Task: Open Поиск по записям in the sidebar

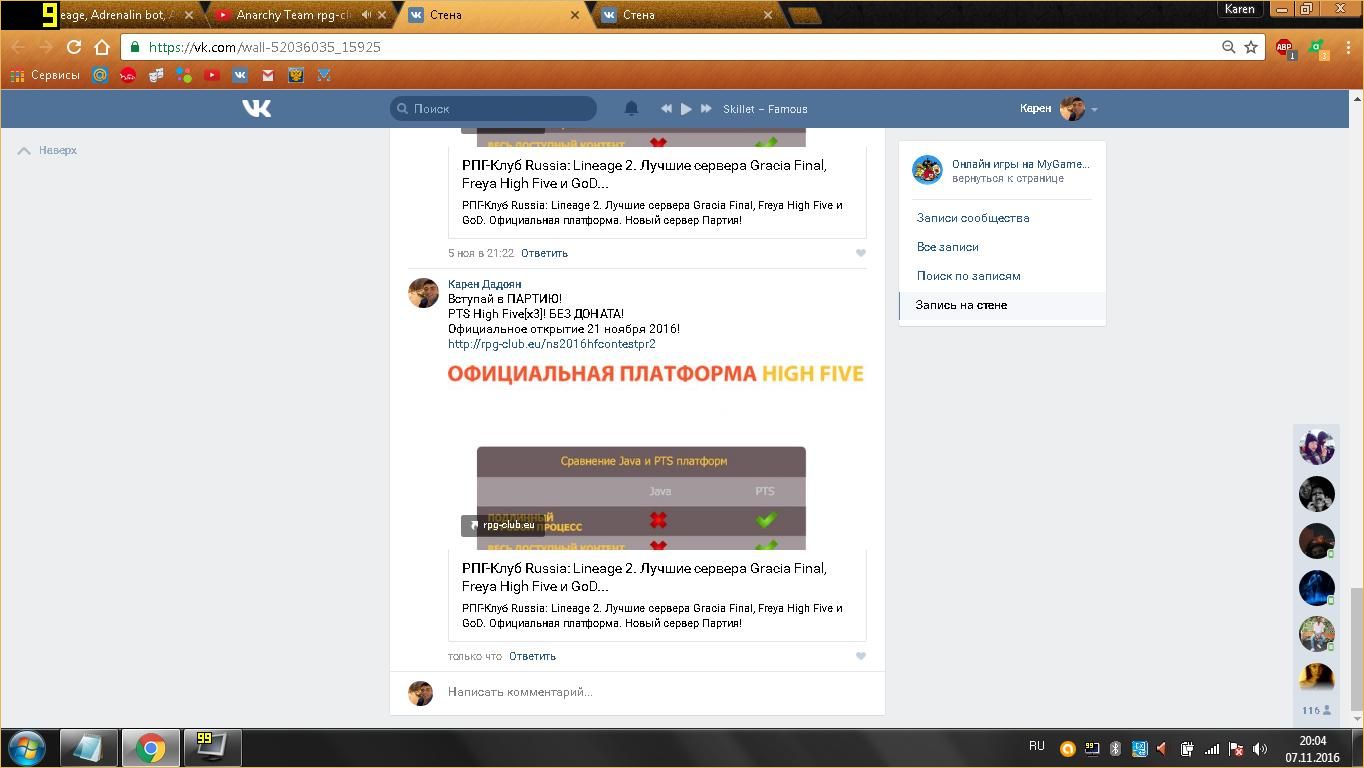Action: 968,276
